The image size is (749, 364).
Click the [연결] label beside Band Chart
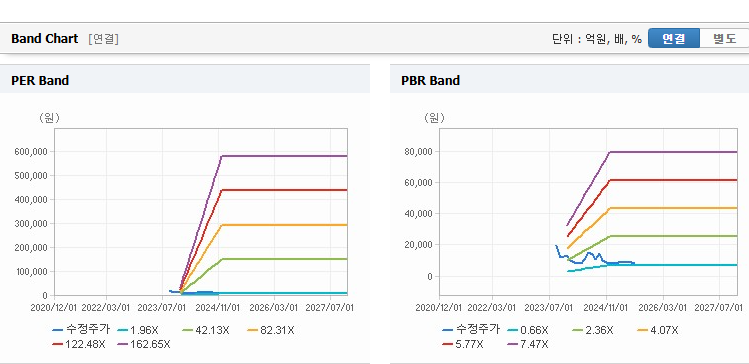pyautogui.click(x=103, y=39)
